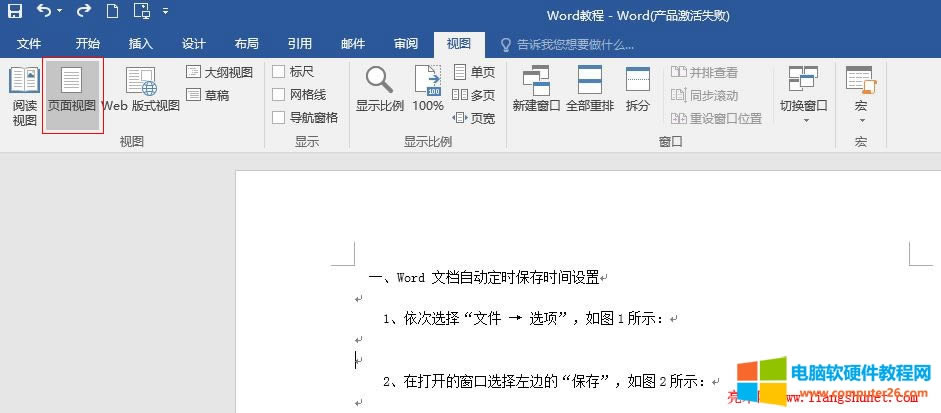The height and width of the screenshot is (413, 941).
Task: Open the 宏 macros dropdown
Action: pos(861,94)
